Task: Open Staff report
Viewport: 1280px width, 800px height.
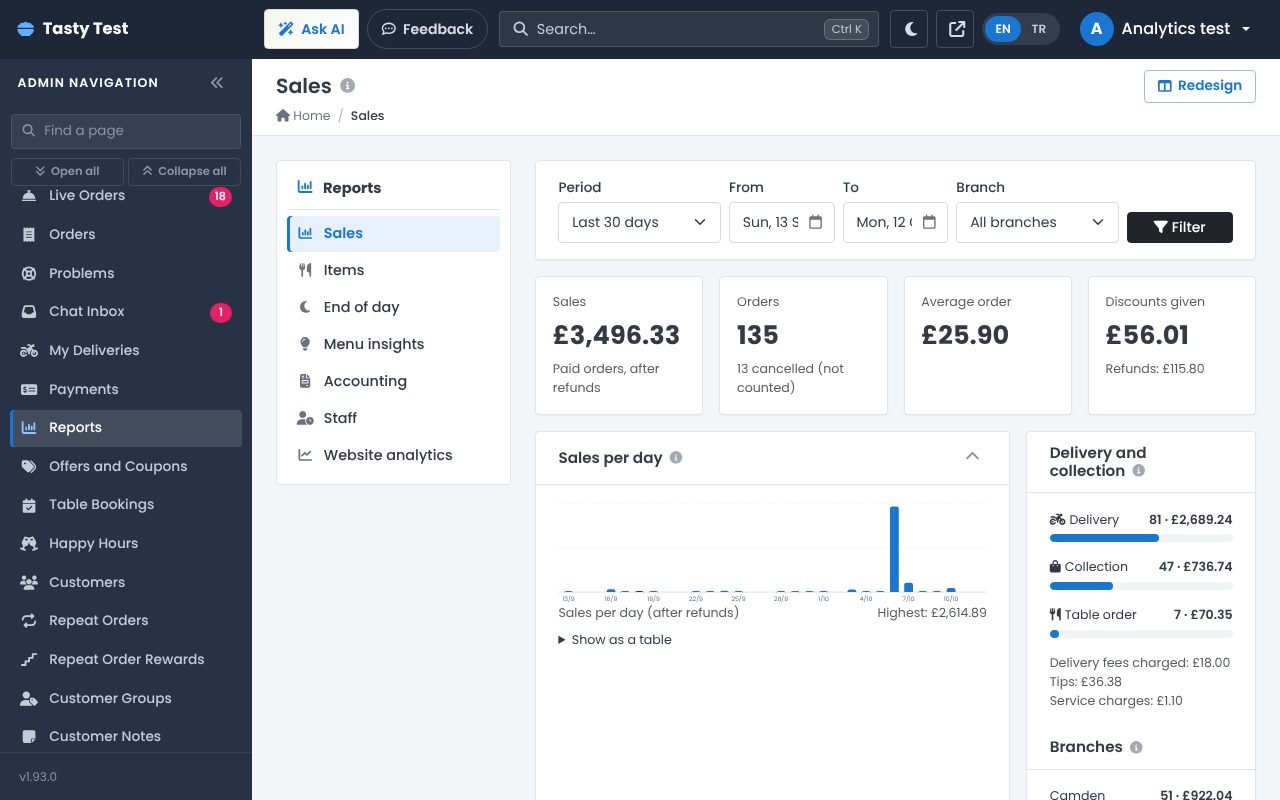Action: click(x=393, y=418)
